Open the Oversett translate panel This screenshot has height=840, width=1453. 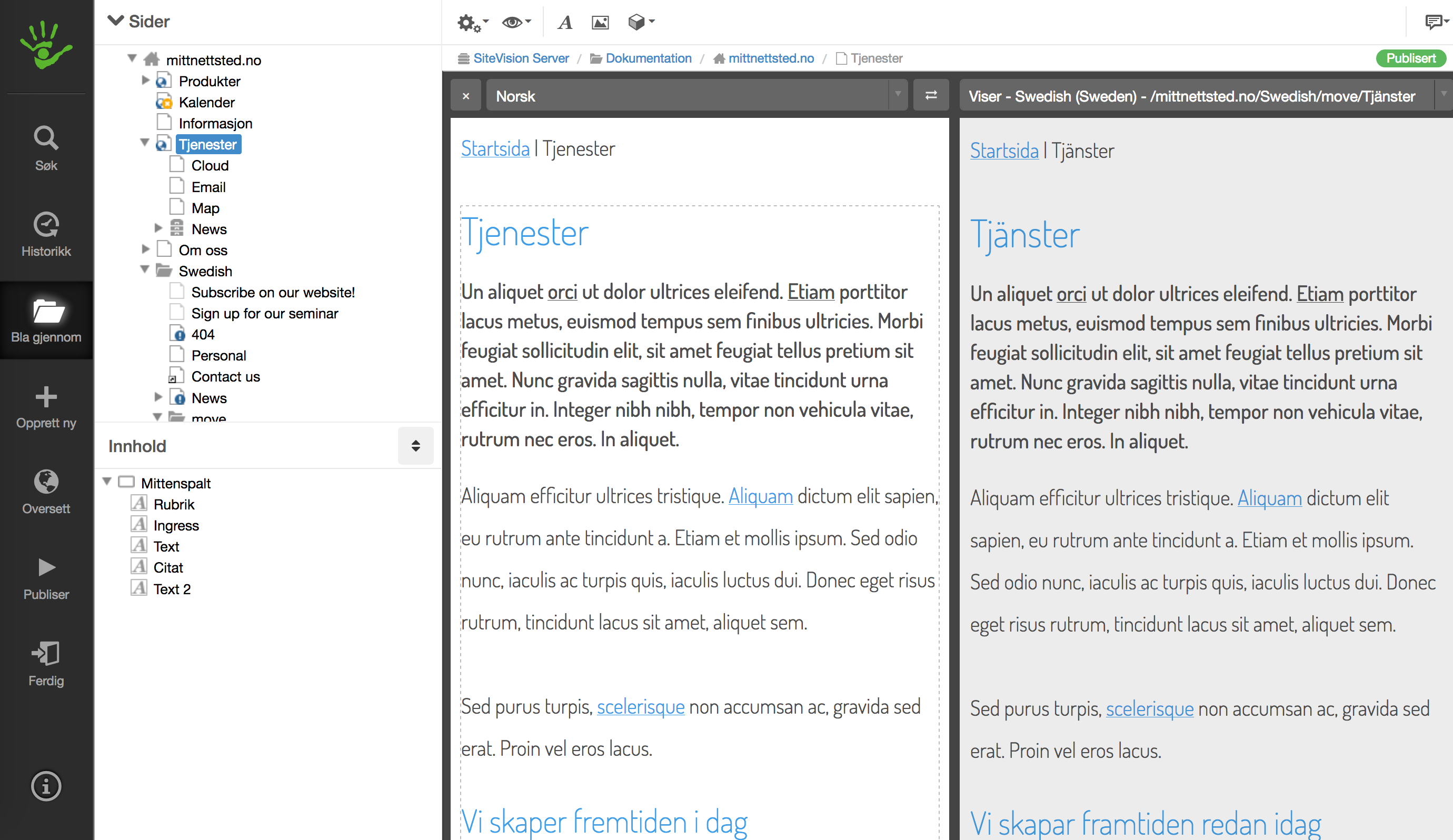coord(46,492)
